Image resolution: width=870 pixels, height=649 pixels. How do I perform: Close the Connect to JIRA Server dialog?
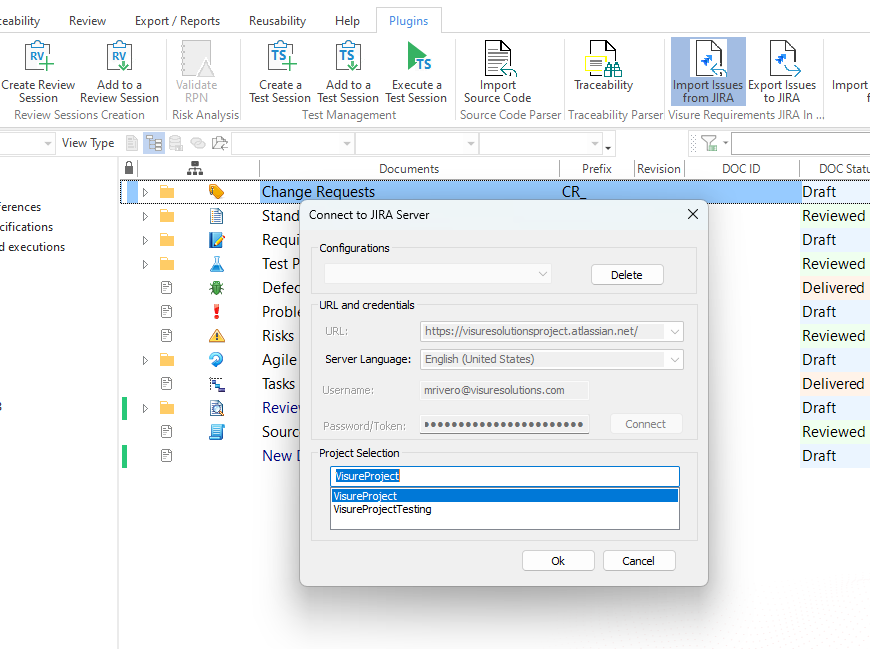tap(693, 214)
